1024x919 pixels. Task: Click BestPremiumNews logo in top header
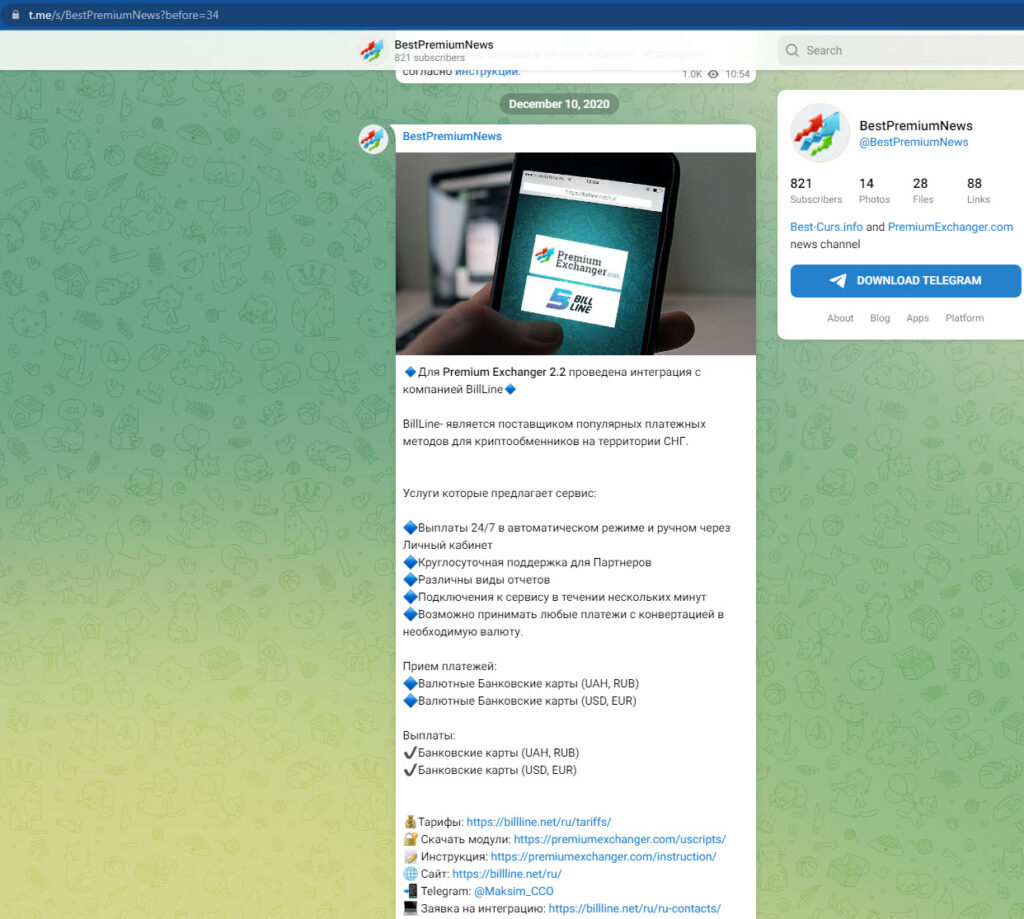pyautogui.click(x=373, y=50)
